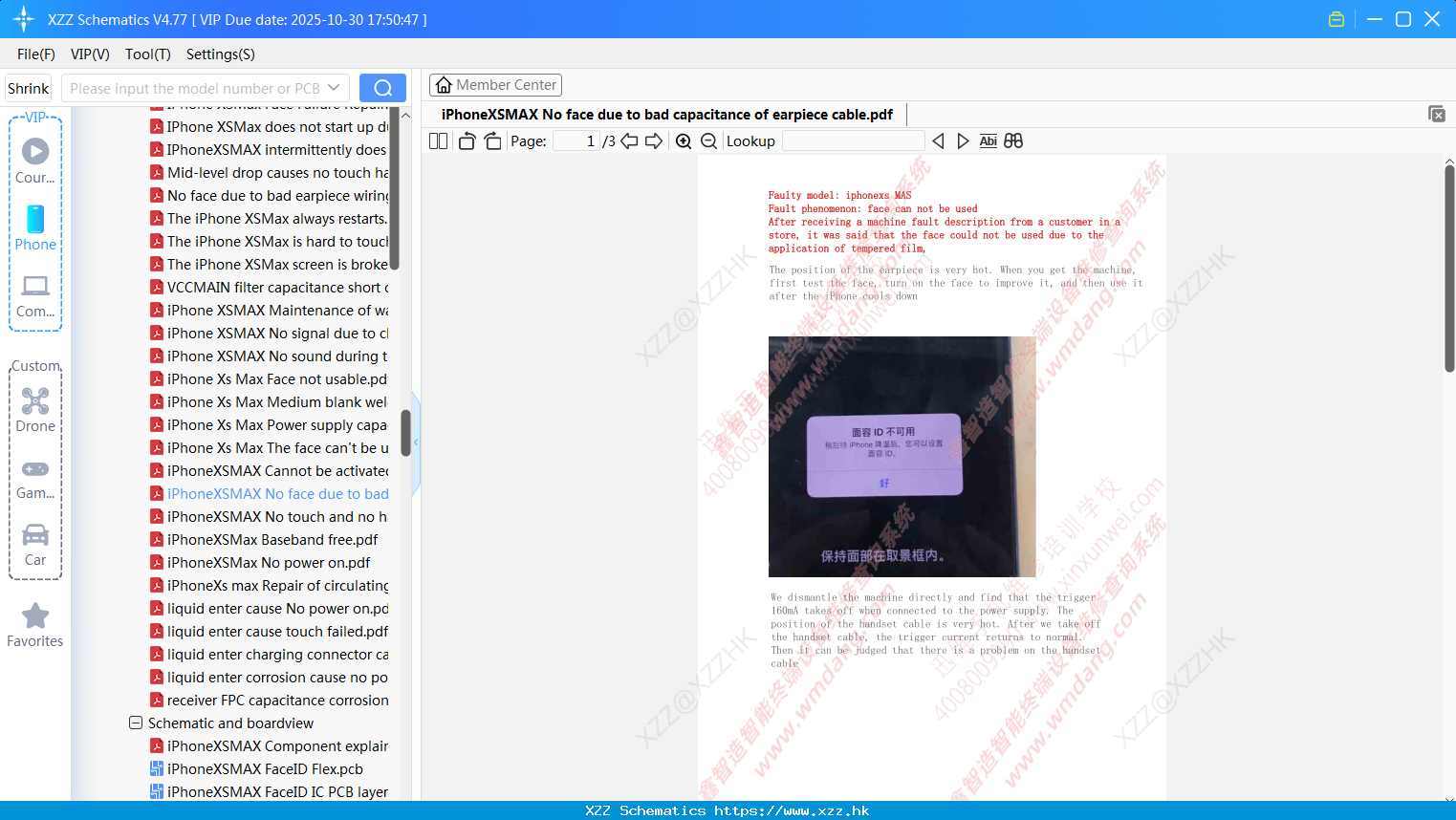
Task: Click the binoculars search icon
Action: [1013, 140]
